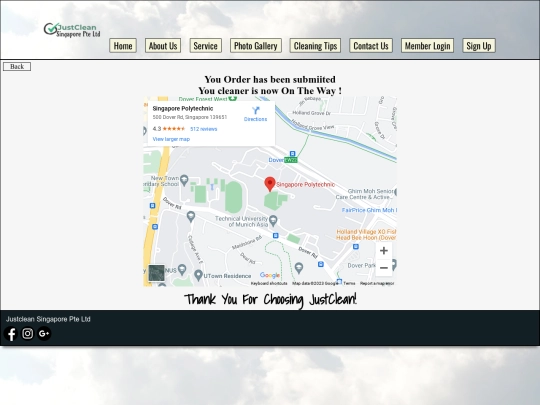Click Holland Village XO Fish Head label
The image size is (540, 405).
pos(366,235)
